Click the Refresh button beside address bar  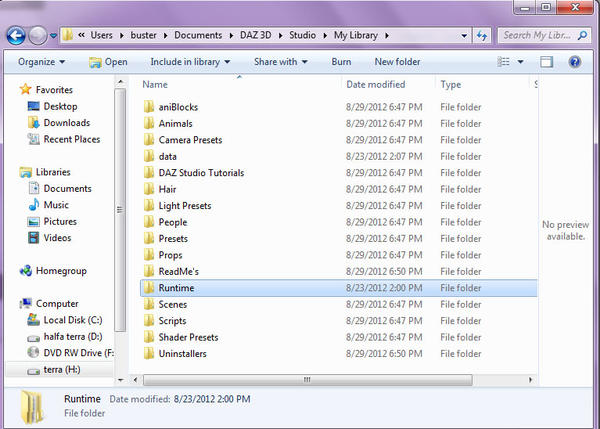click(482, 36)
